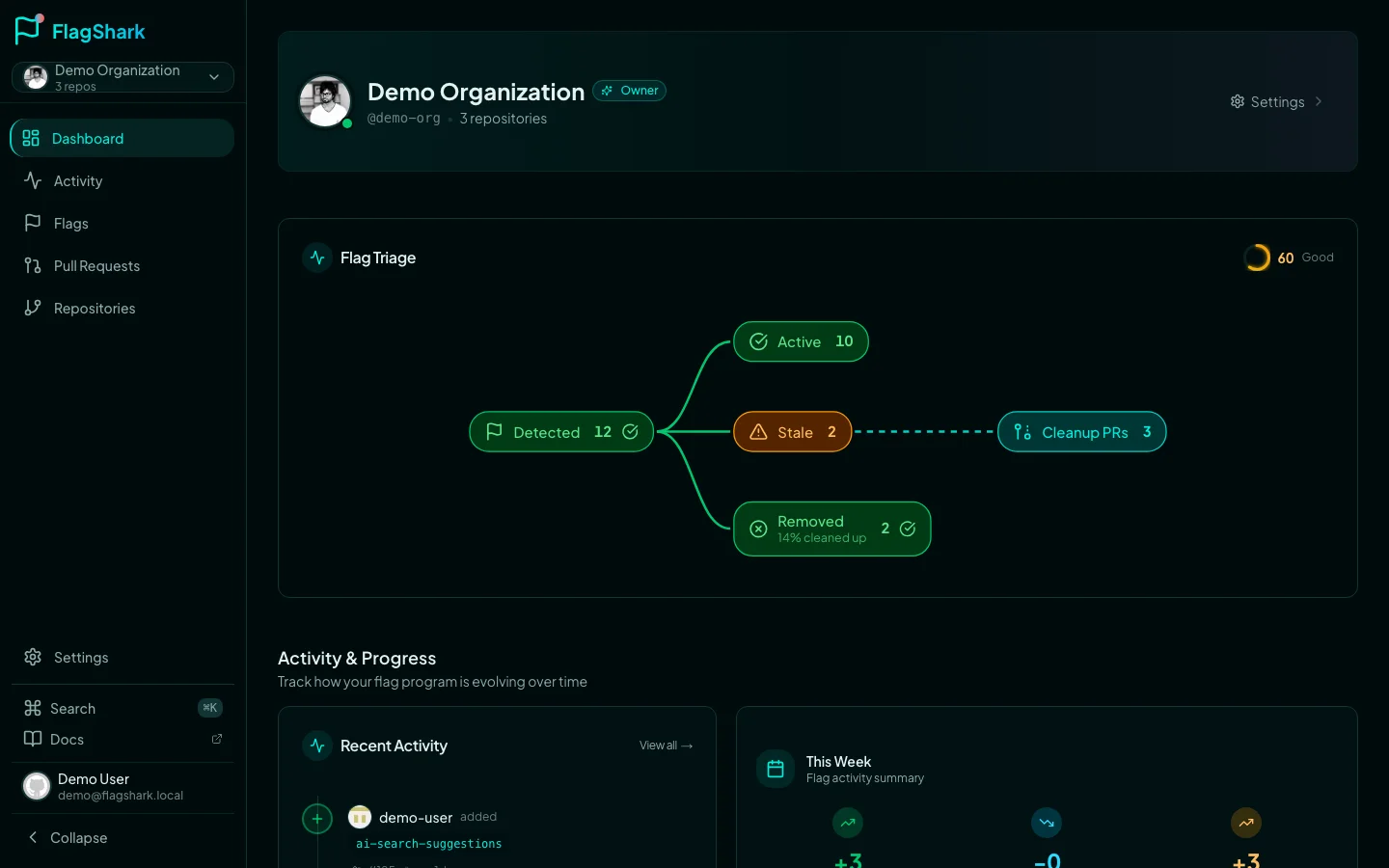Open Settings from the organization header
The image size is (1389, 868).
[1276, 102]
